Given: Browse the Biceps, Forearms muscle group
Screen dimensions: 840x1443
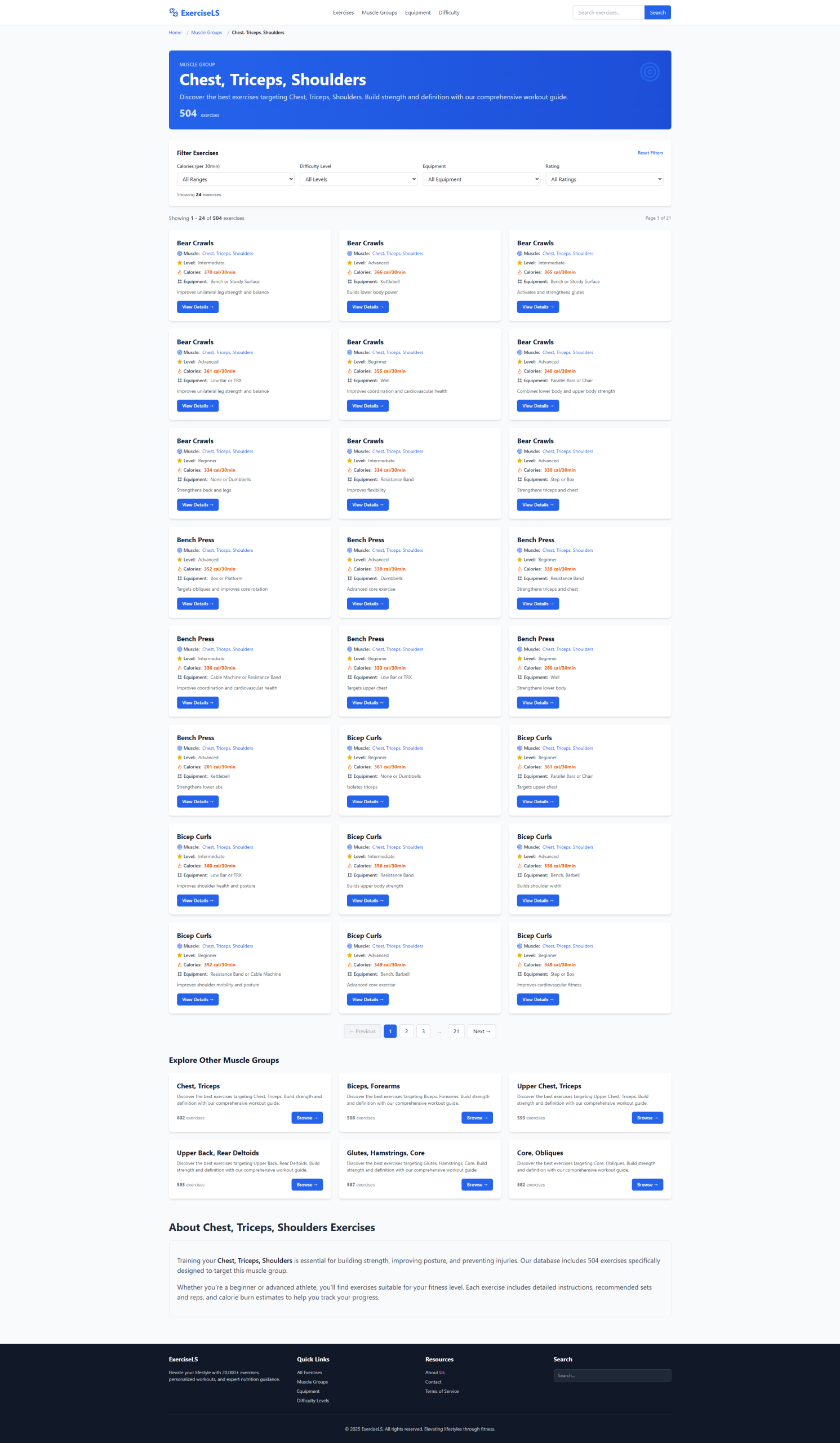Looking at the screenshot, I should pyautogui.click(x=477, y=1118).
